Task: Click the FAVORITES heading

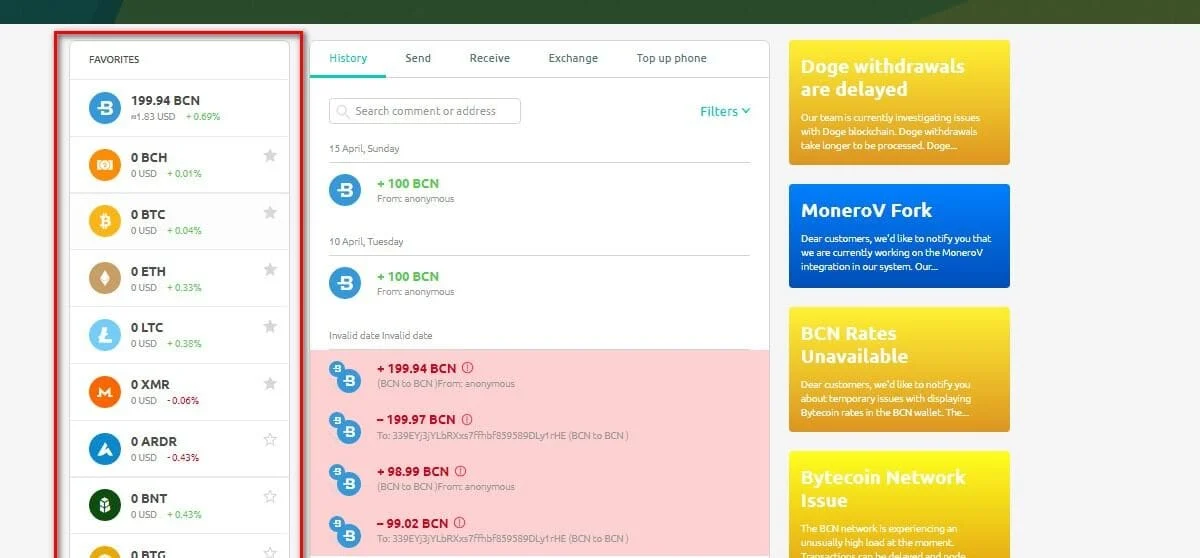Action: (114, 60)
